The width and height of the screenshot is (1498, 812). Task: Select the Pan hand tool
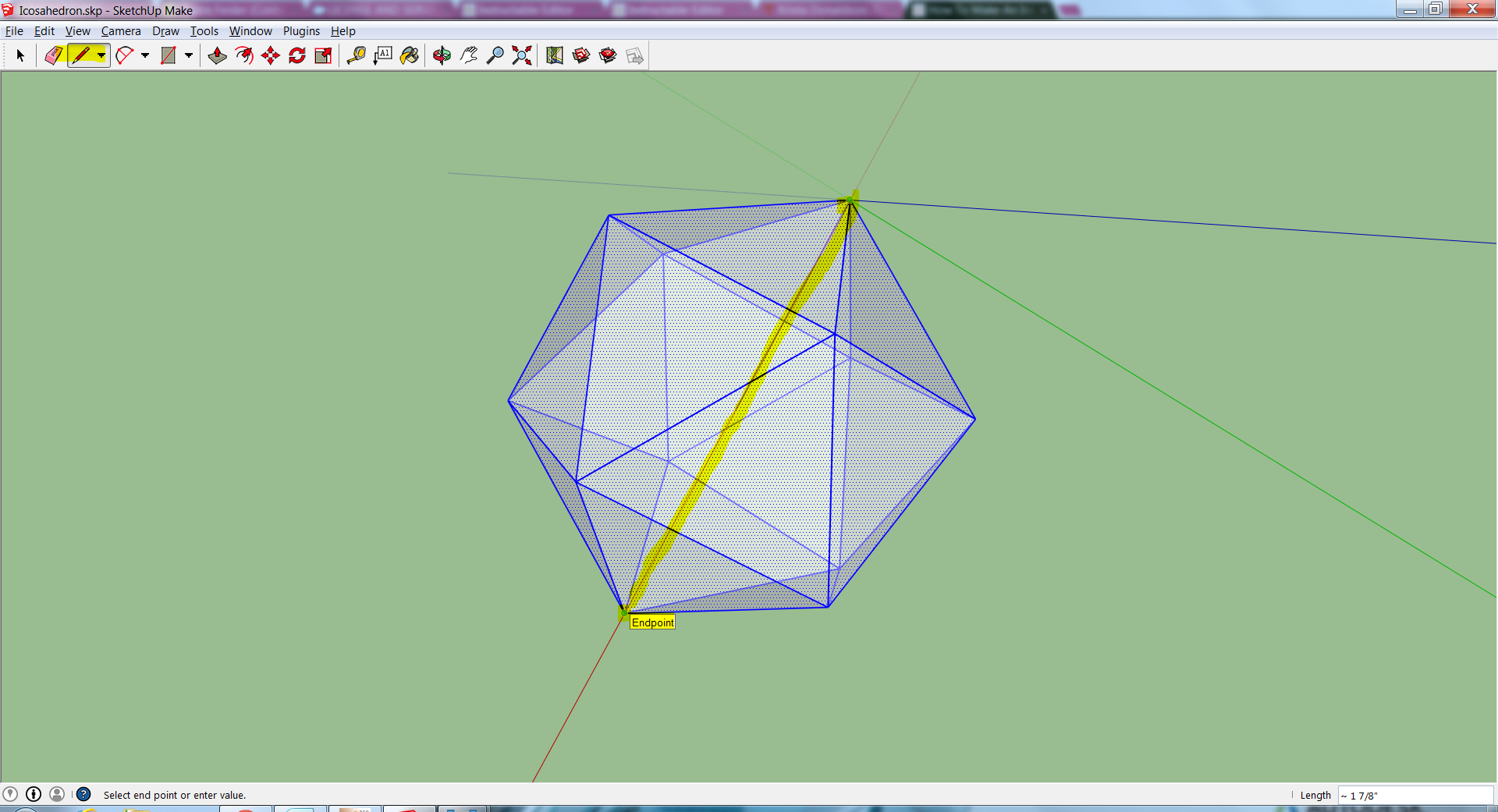point(469,55)
